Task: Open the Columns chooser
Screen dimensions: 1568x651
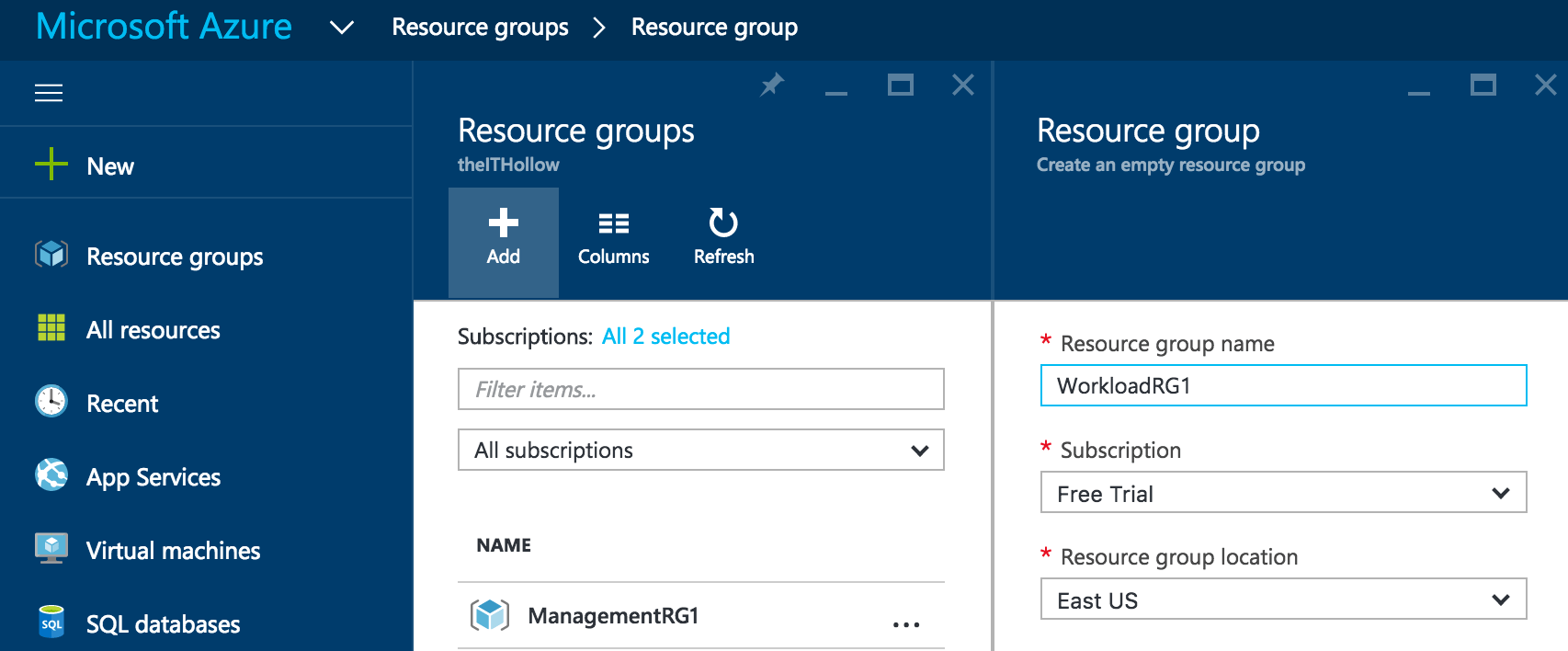Action: click(613, 237)
